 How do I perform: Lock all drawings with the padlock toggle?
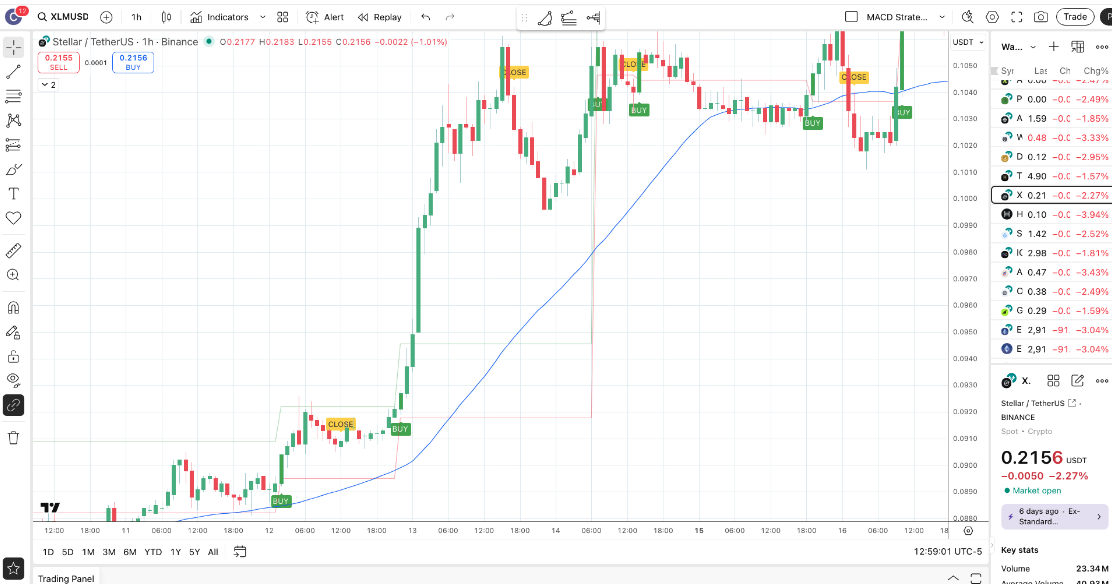pyautogui.click(x=14, y=357)
